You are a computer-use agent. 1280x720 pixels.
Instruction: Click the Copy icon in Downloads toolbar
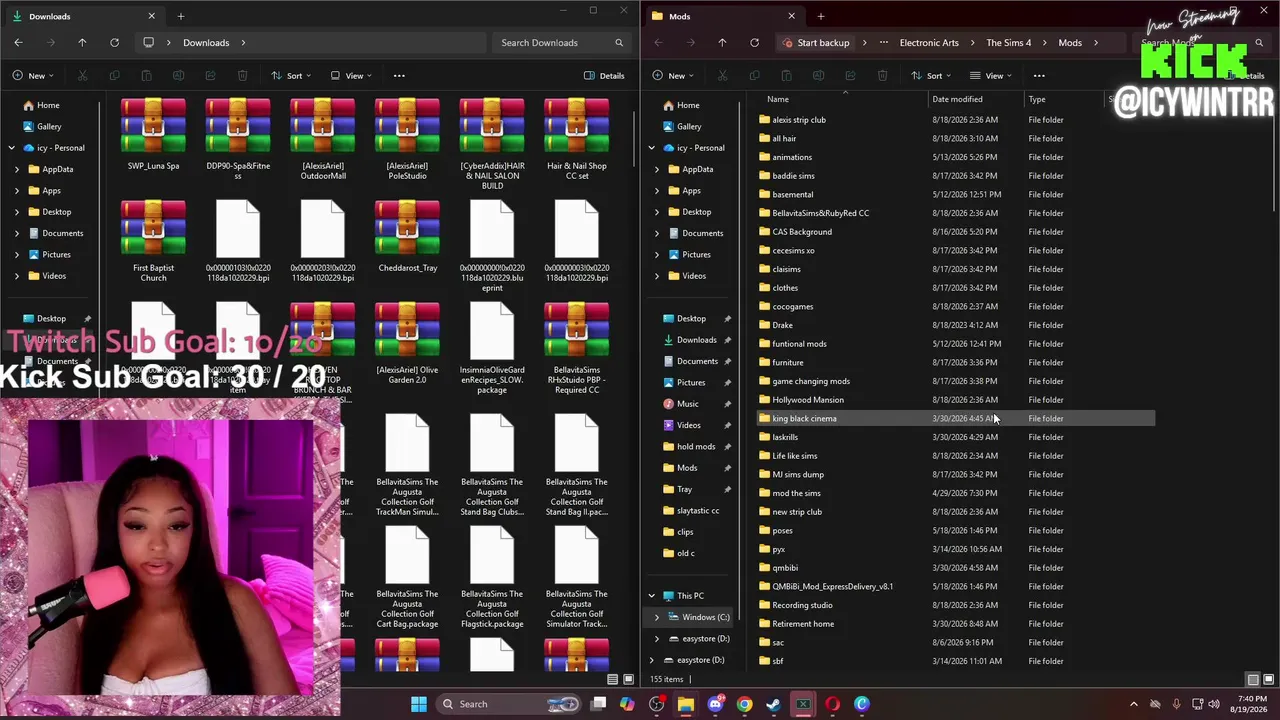[x=114, y=76]
